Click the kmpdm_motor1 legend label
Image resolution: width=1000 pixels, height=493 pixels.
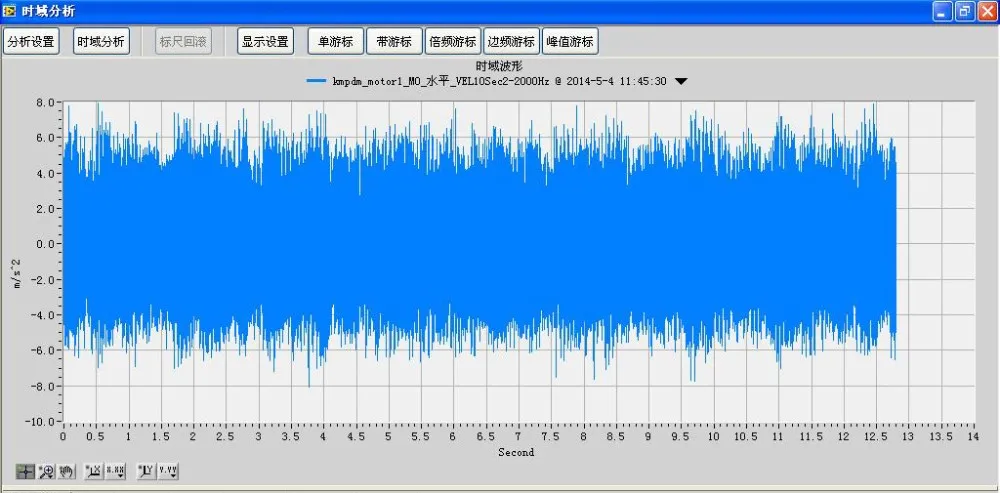(x=500, y=82)
